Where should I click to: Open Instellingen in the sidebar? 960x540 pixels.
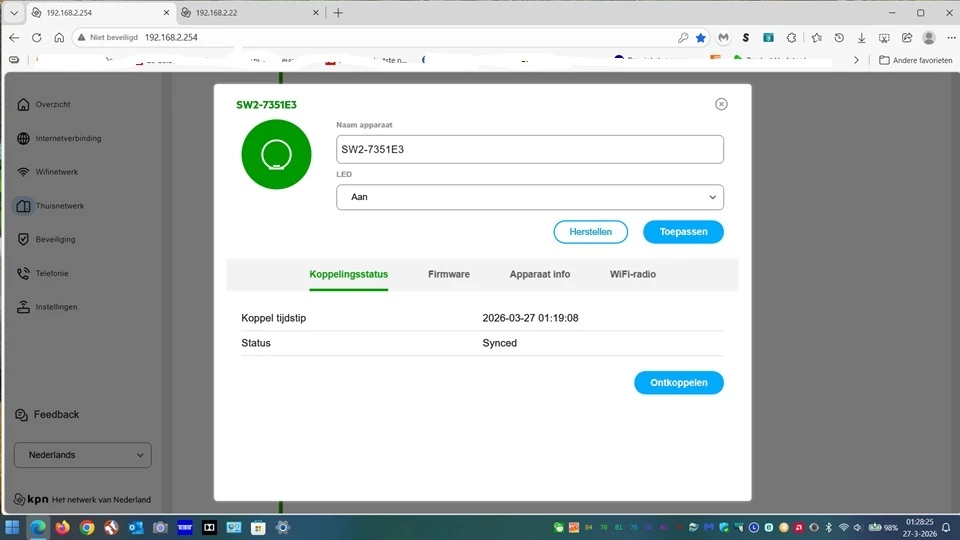(x=47, y=307)
